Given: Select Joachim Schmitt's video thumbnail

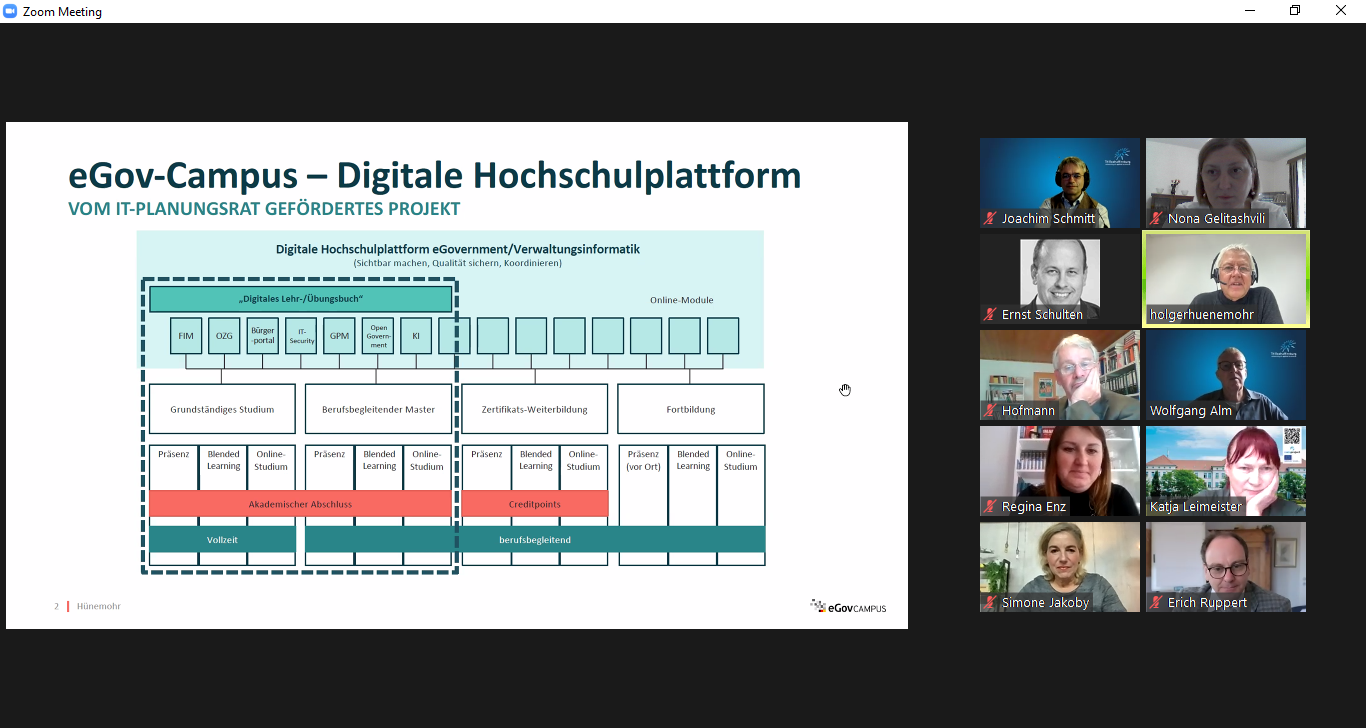Looking at the screenshot, I should point(1060,183).
